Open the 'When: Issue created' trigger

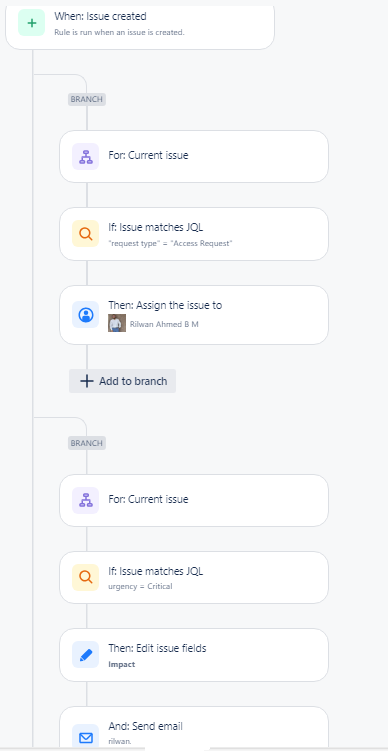click(140, 25)
